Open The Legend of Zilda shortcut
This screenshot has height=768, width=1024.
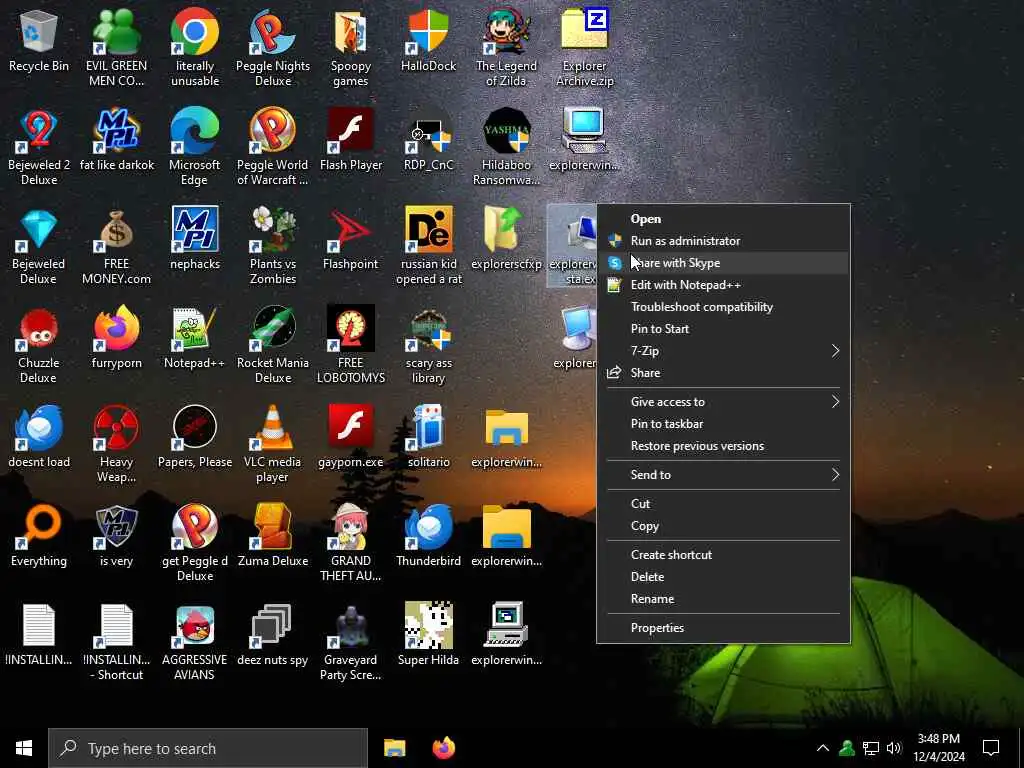pyautogui.click(x=506, y=48)
